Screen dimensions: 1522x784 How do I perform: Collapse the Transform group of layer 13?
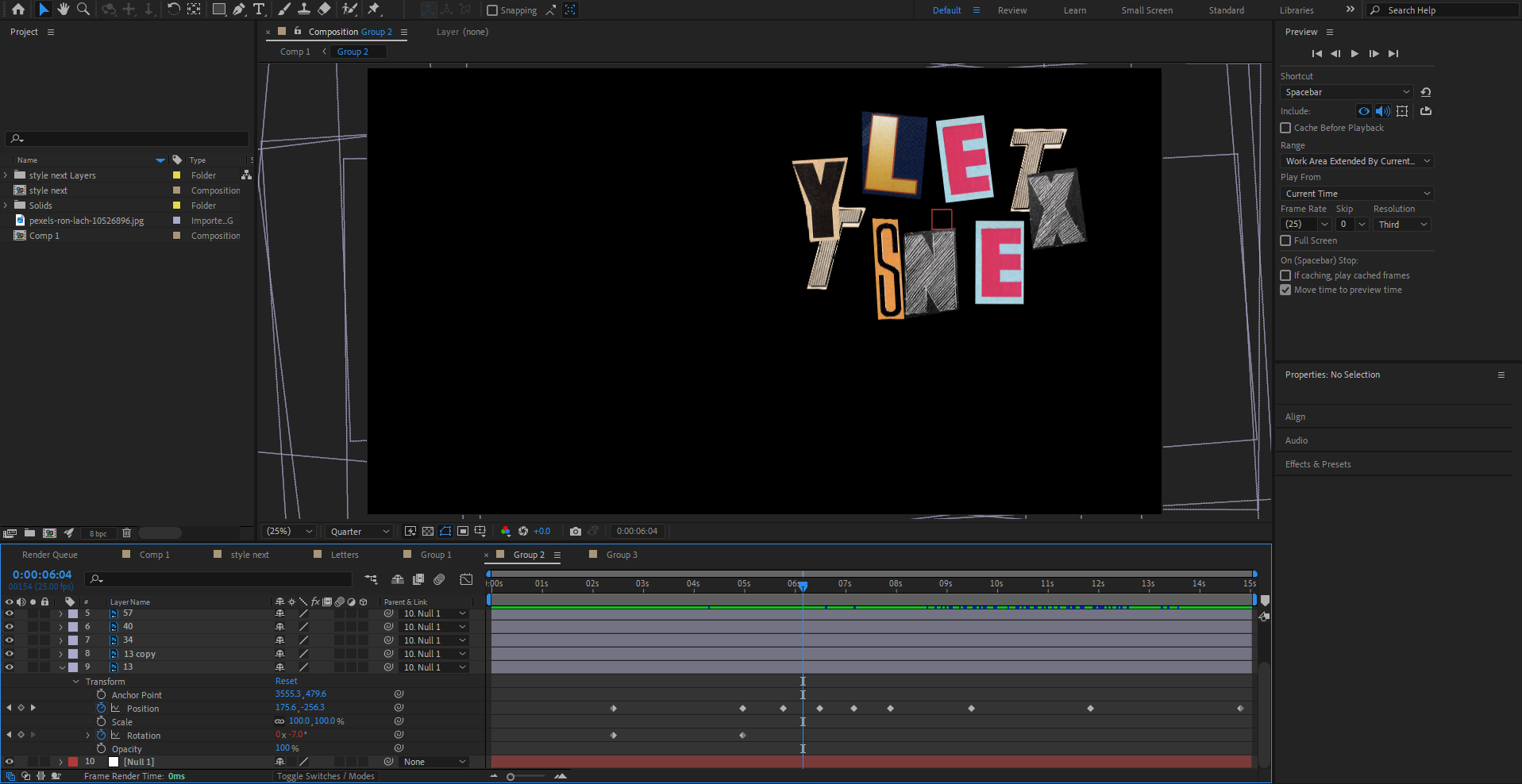point(76,682)
